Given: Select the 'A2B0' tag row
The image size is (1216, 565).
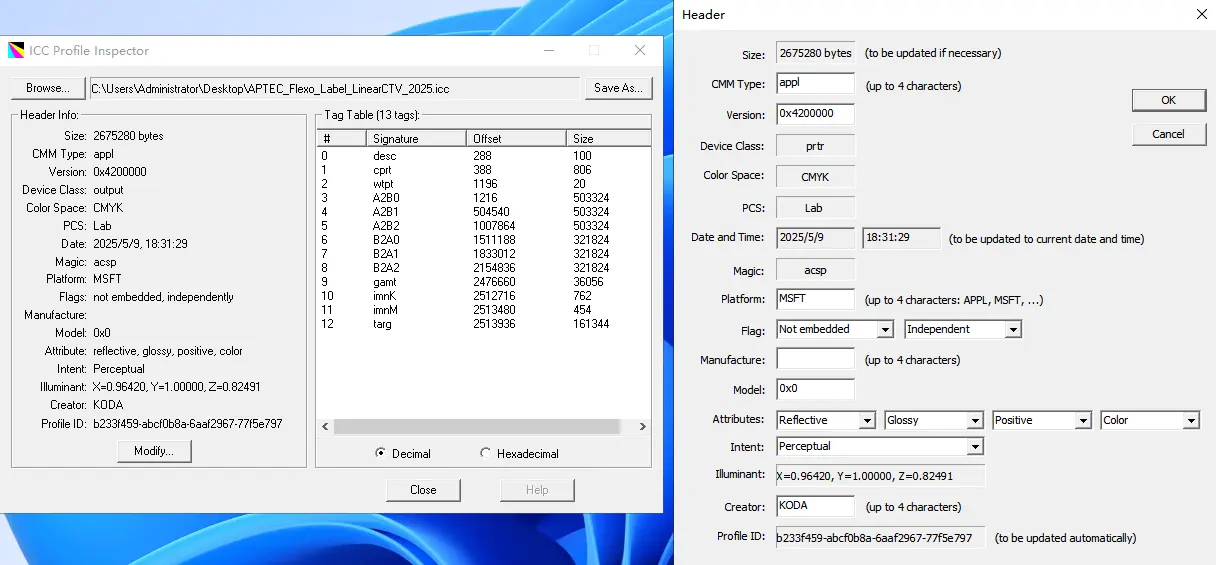Looking at the screenshot, I should pyautogui.click(x=484, y=198).
